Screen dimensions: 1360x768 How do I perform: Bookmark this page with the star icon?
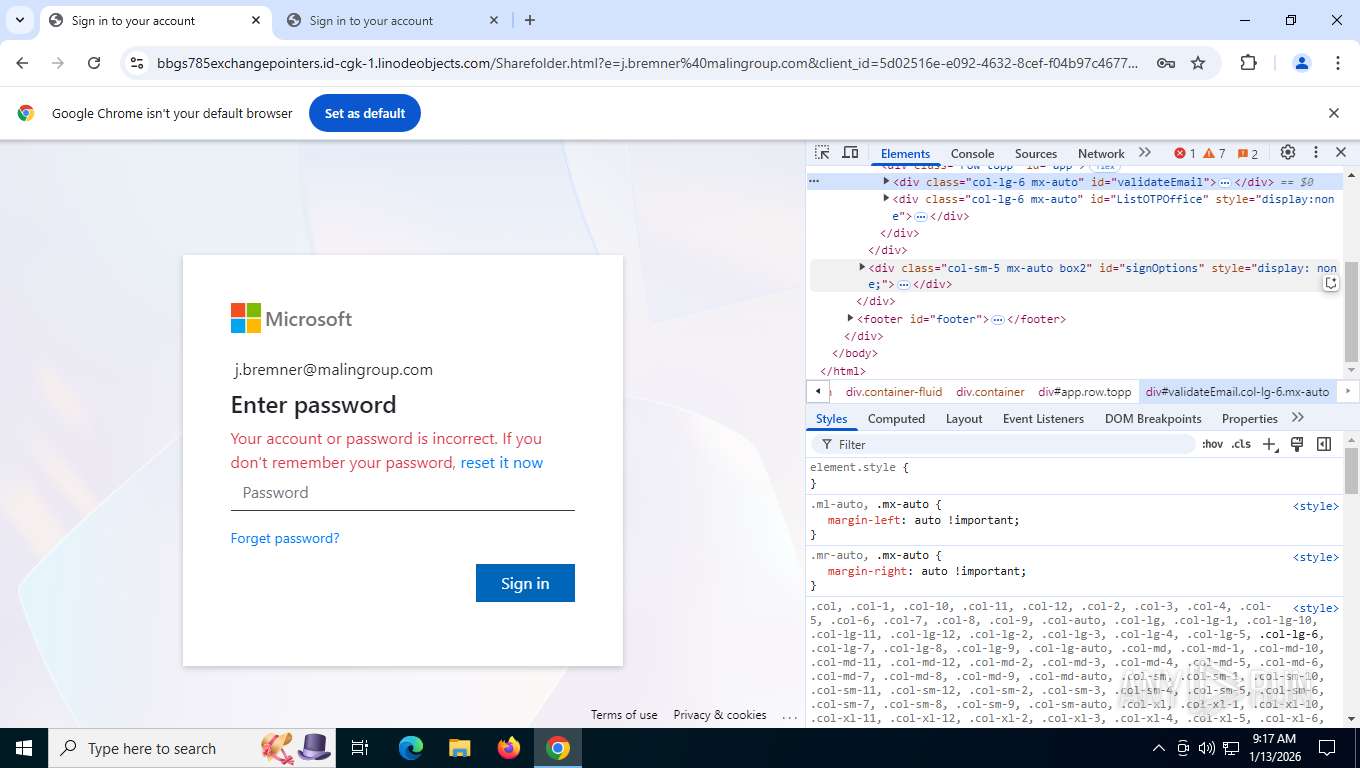1198,63
